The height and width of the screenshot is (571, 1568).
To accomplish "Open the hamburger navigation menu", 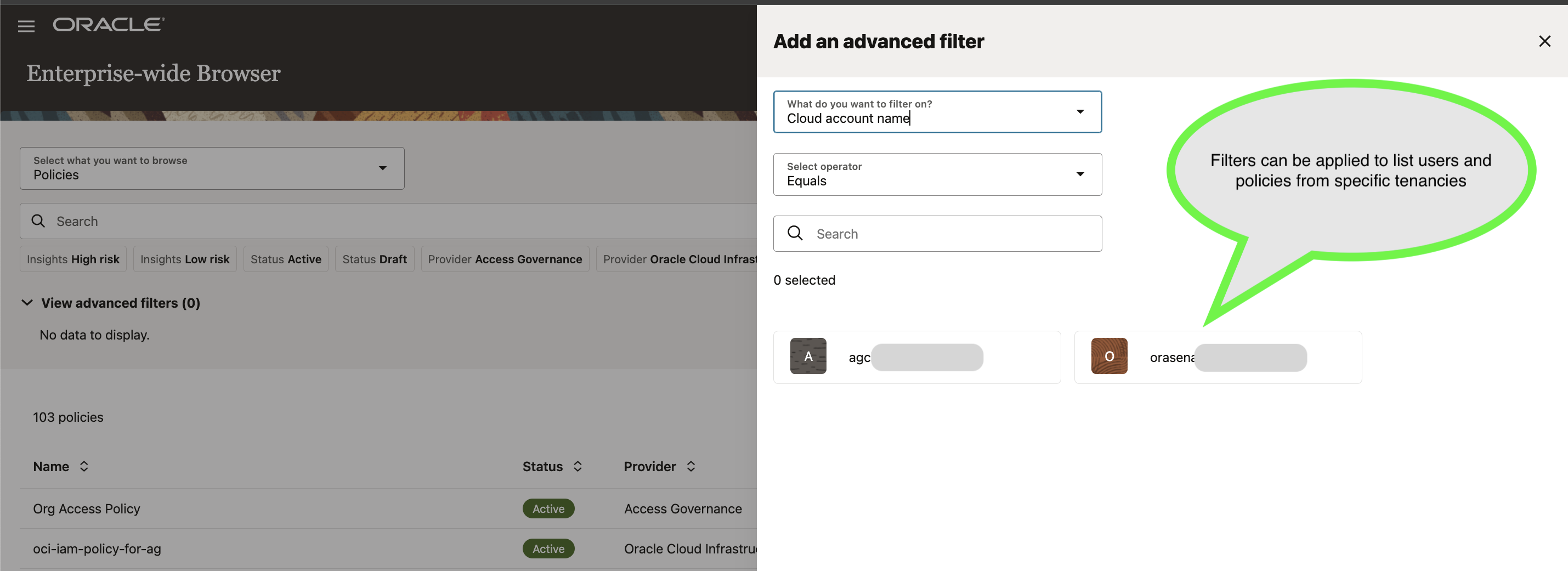I will tap(26, 26).
